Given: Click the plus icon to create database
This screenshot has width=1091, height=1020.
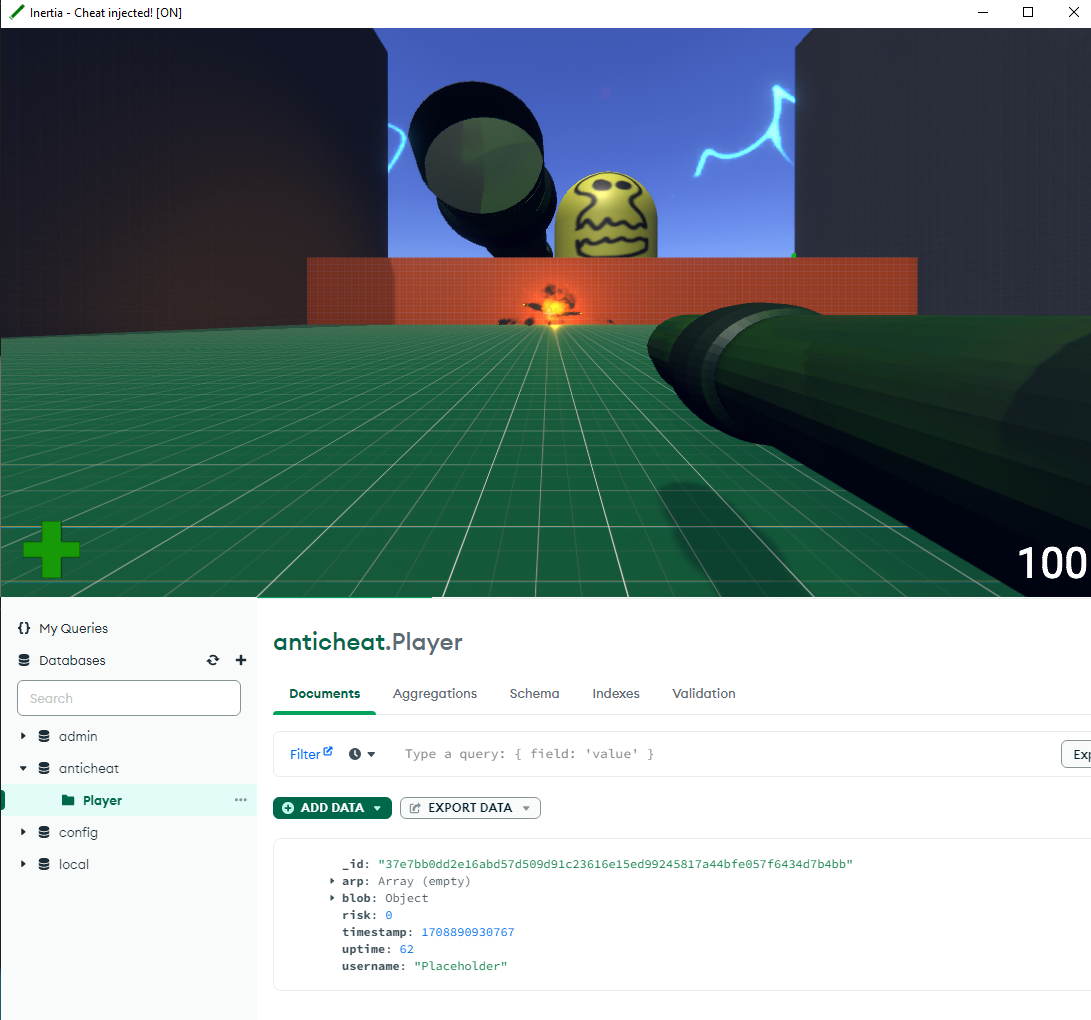Looking at the screenshot, I should [x=240, y=660].
